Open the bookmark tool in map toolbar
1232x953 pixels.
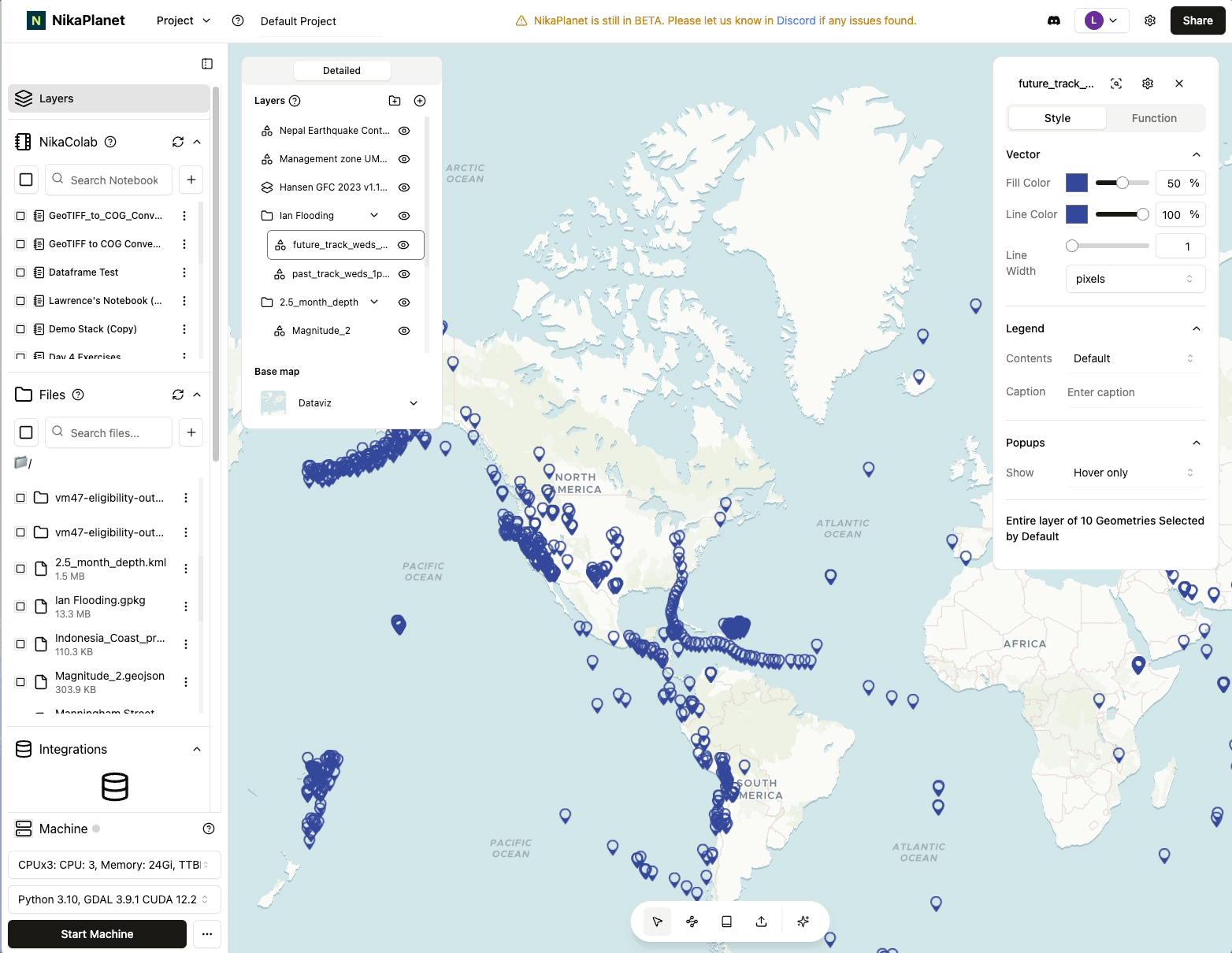pyautogui.click(x=727, y=921)
